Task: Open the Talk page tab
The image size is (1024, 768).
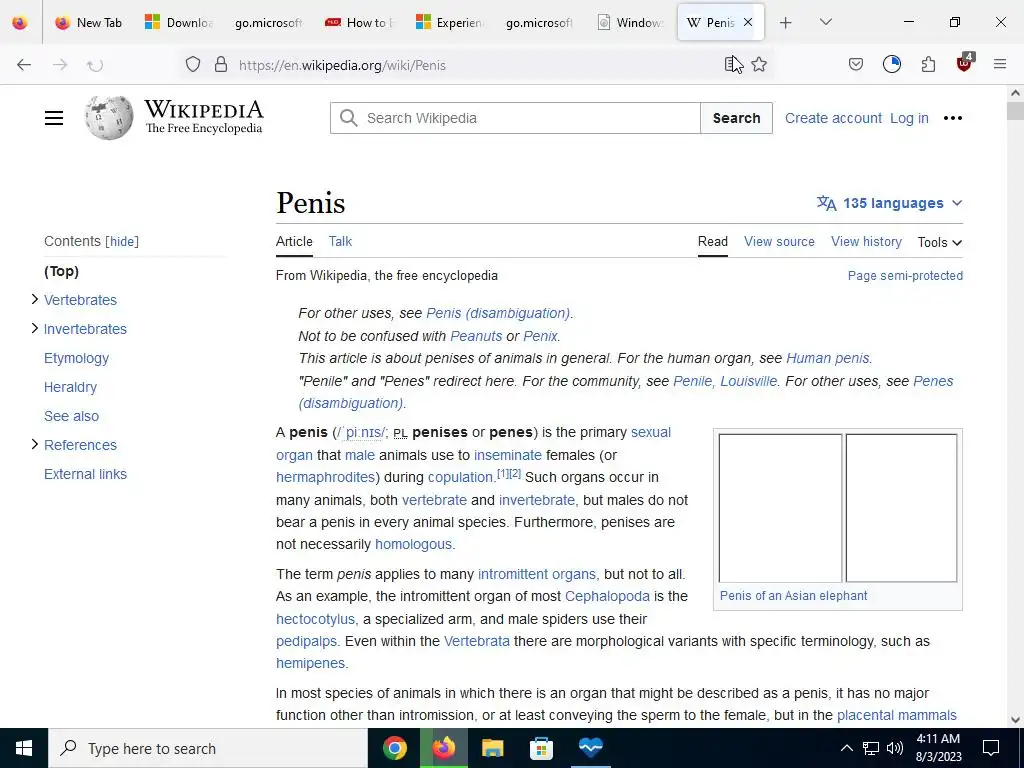Action: (x=340, y=242)
